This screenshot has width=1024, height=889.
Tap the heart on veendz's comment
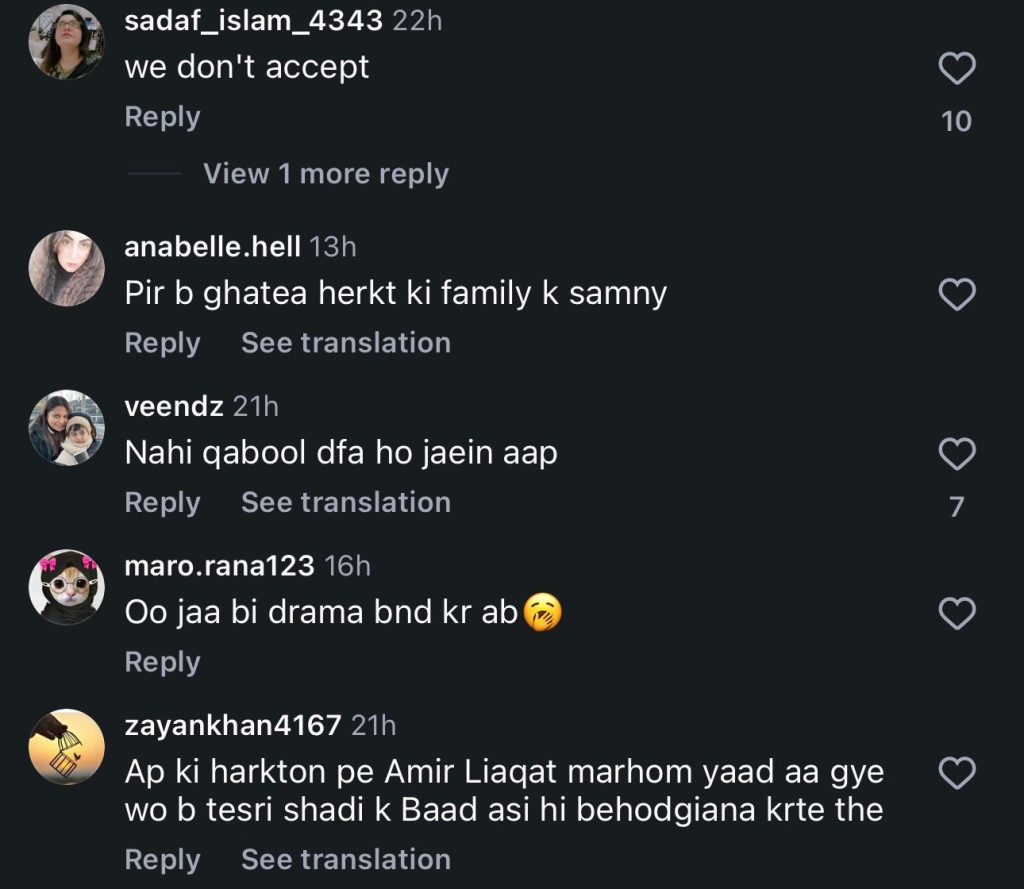click(957, 454)
